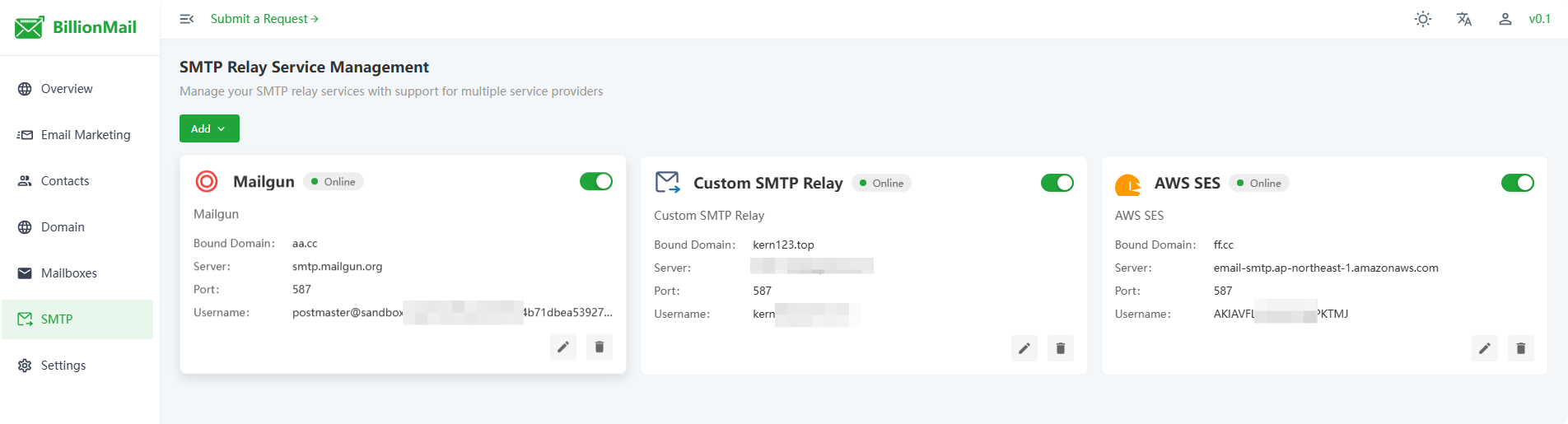Delete the Mailgun relay via trash icon

click(600, 347)
